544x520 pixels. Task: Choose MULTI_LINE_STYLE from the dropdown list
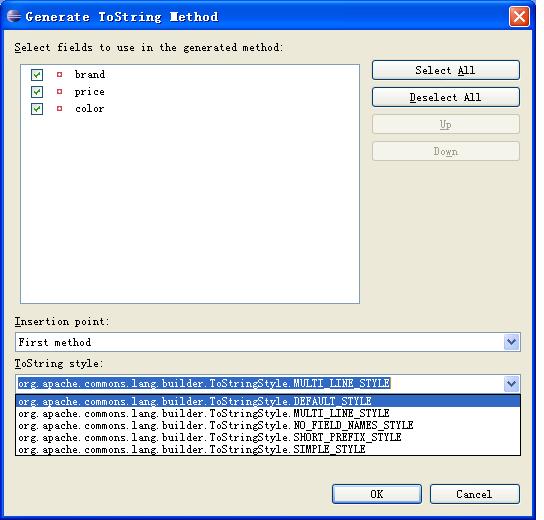pos(268,414)
